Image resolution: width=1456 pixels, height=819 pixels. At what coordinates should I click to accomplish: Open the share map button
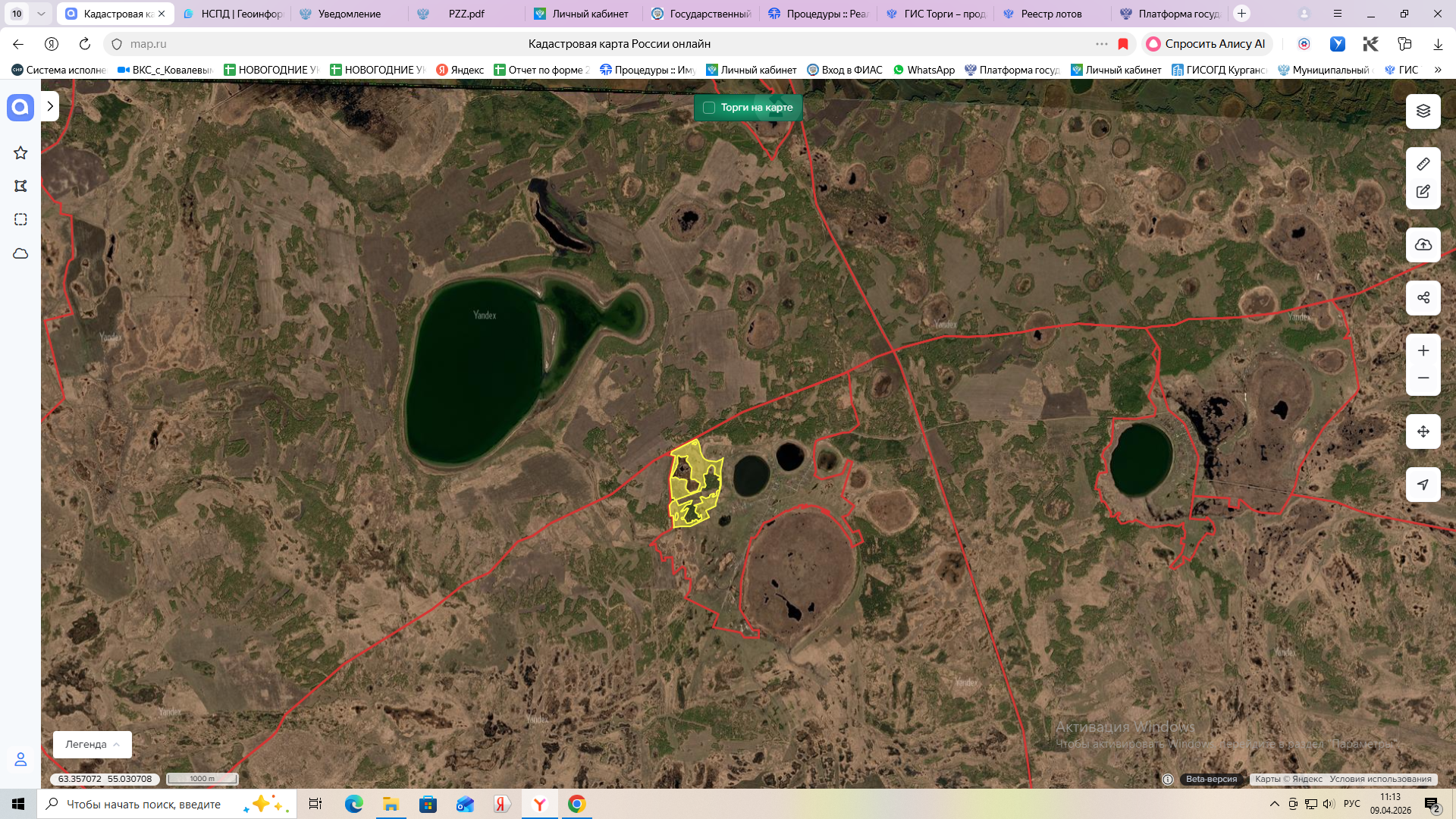tap(1423, 297)
